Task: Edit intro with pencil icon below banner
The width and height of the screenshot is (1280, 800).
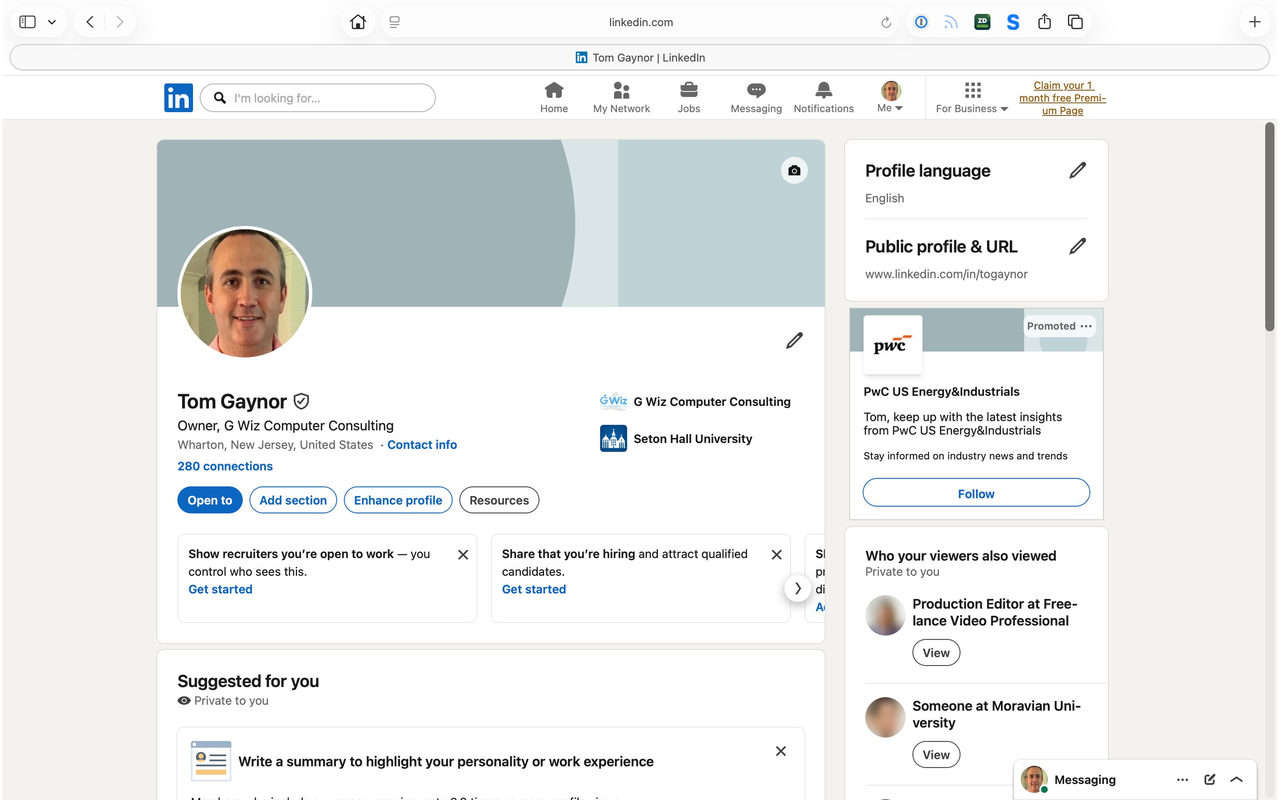Action: pyautogui.click(x=794, y=341)
